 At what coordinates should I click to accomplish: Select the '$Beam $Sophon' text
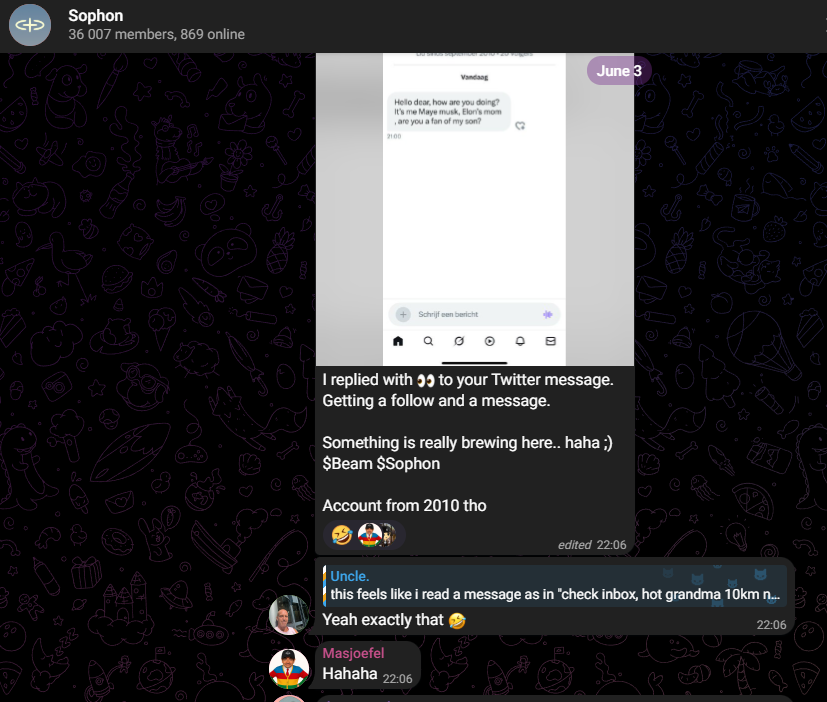381,464
